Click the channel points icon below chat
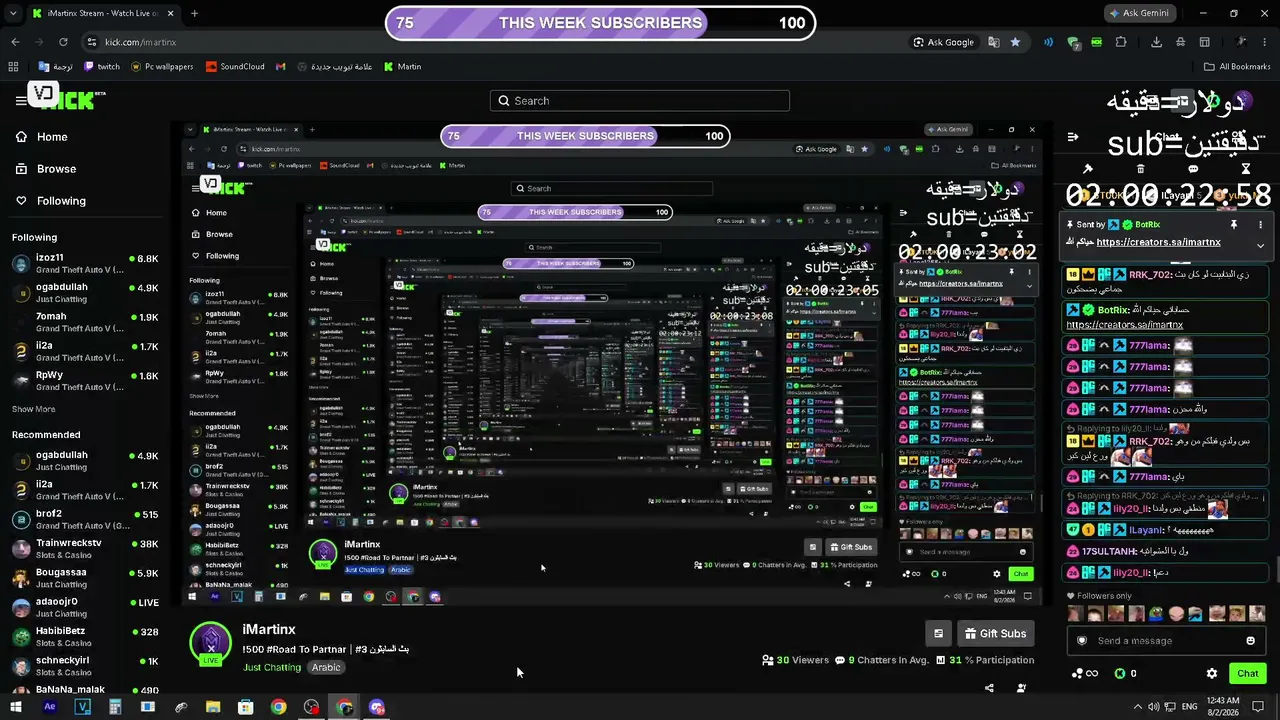Viewport: 1280px width, 720px height. (x=1084, y=674)
